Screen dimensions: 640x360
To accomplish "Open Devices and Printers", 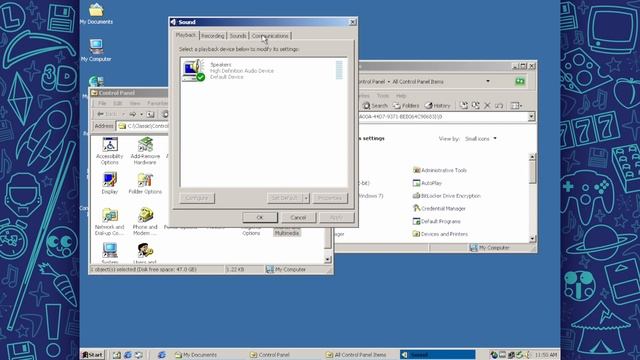I will (x=440, y=234).
